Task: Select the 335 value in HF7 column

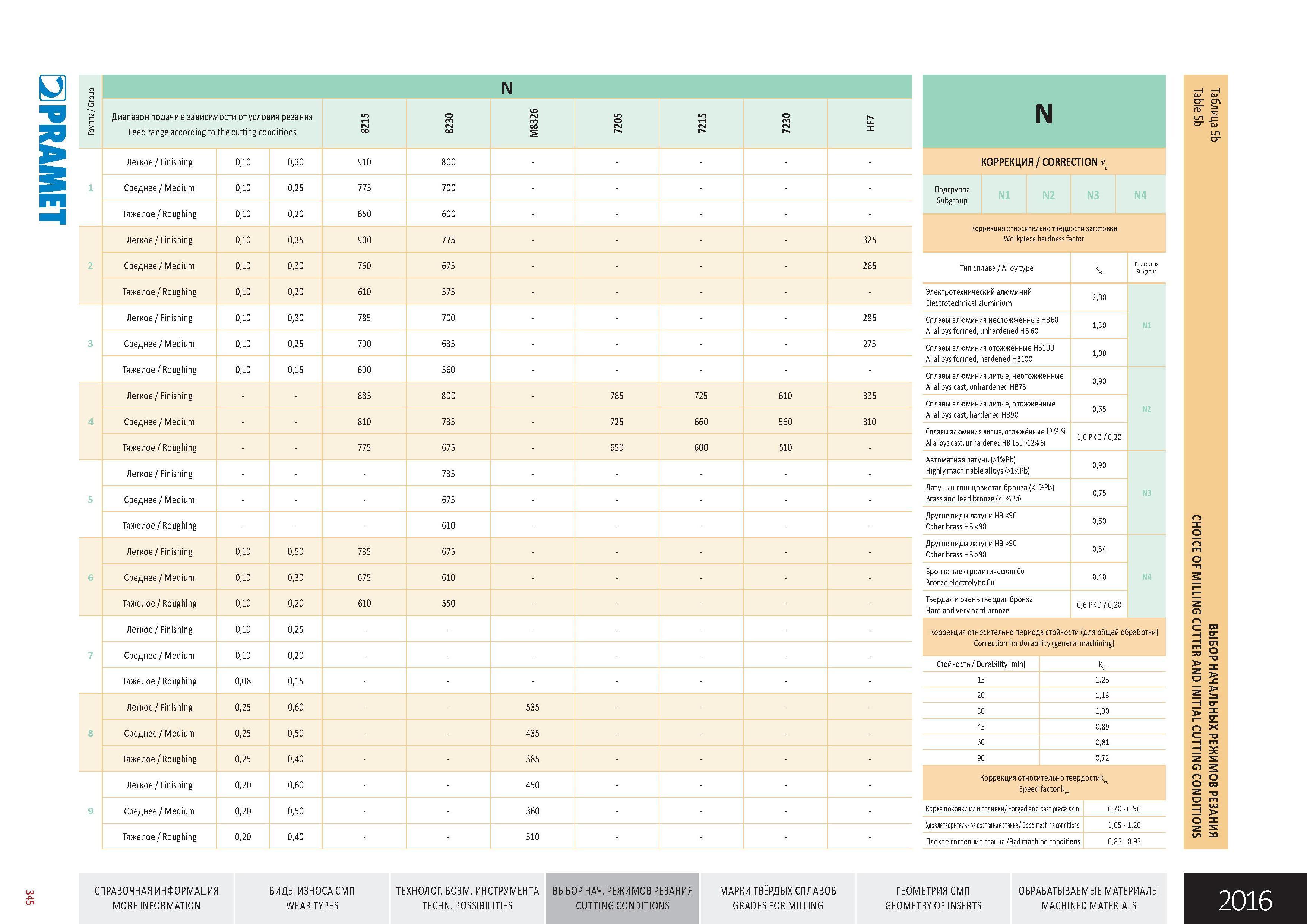Action: [870, 396]
